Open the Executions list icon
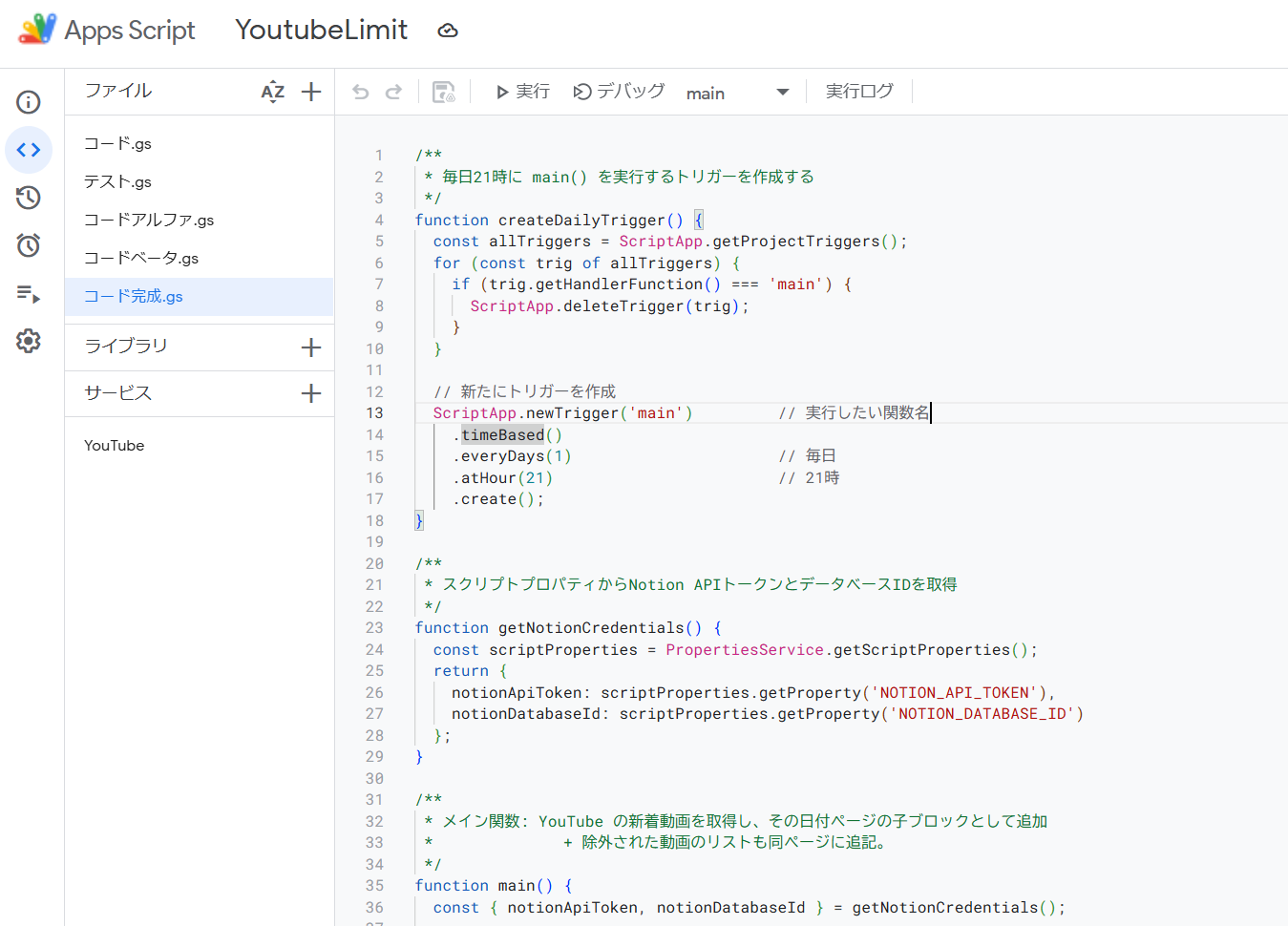Viewport: 1288px width, 926px height. click(29, 294)
